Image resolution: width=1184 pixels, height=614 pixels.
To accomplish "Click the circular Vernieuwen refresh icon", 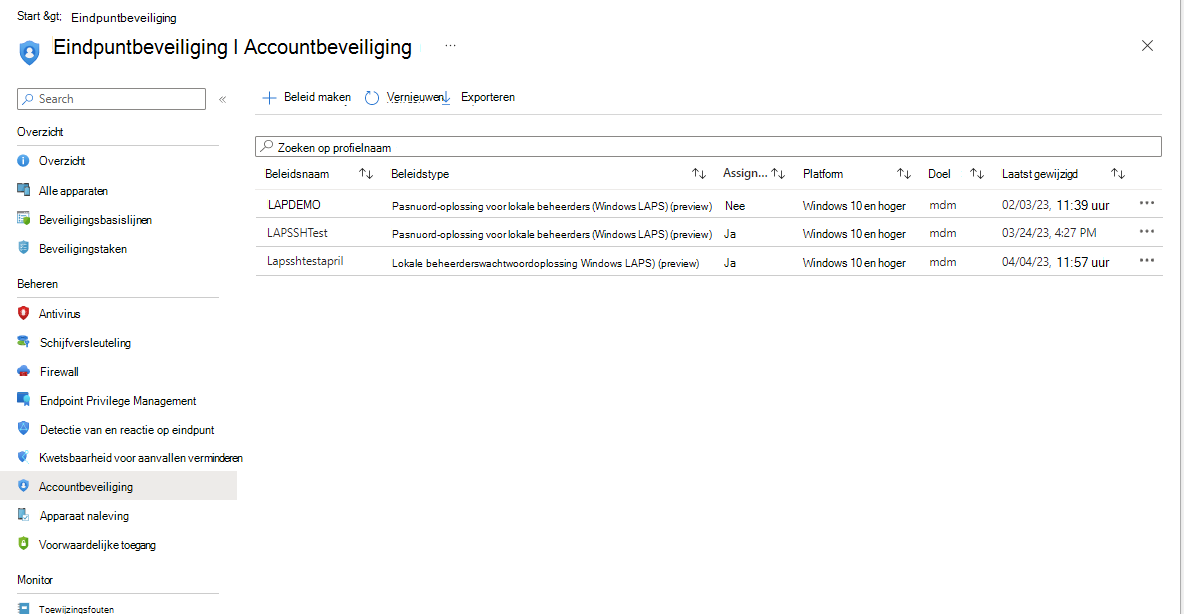I will (x=372, y=98).
